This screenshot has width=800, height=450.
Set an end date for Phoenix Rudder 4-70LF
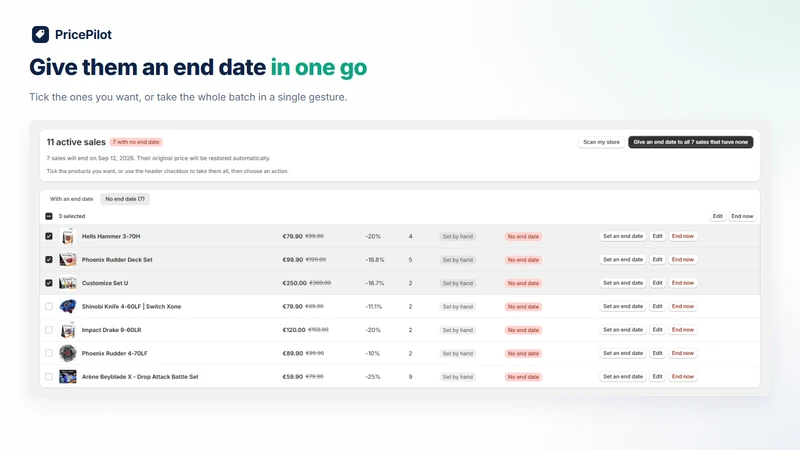623,353
